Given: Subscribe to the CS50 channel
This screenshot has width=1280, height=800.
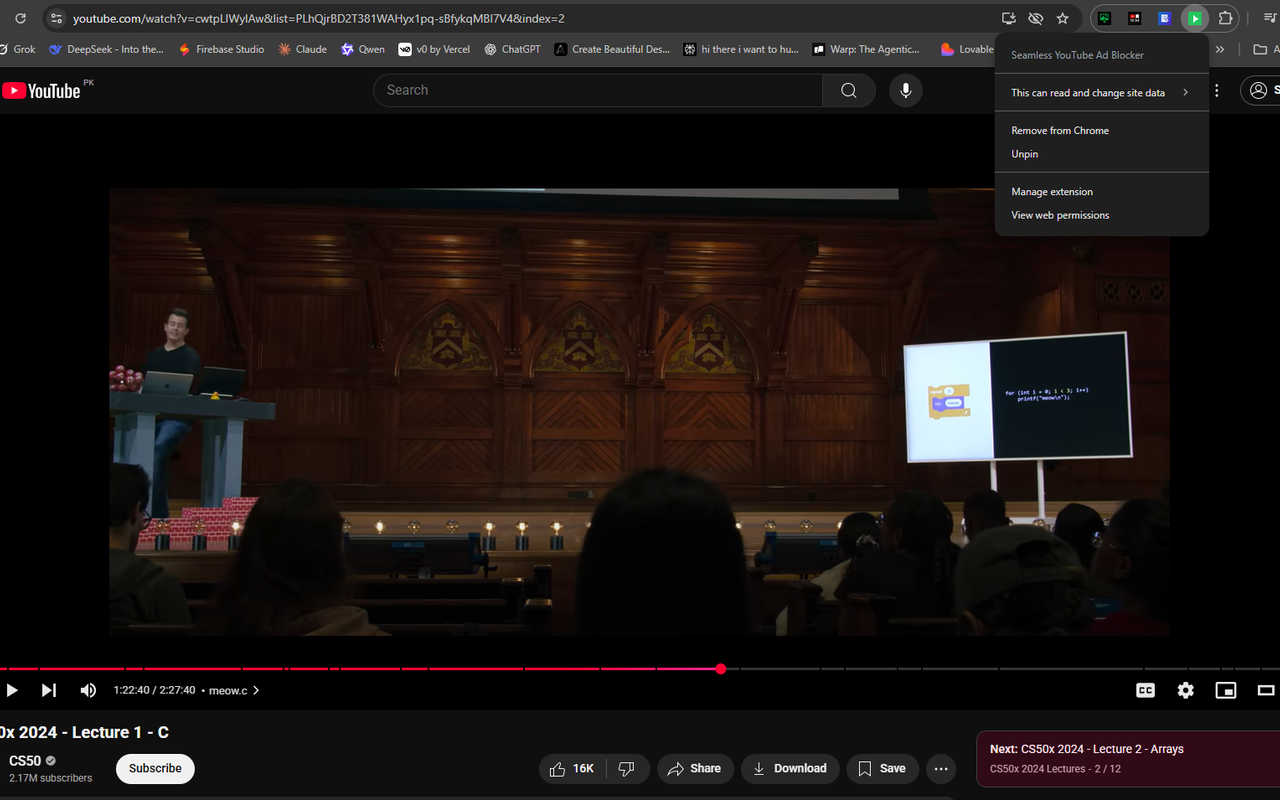Looking at the screenshot, I should pos(155,768).
